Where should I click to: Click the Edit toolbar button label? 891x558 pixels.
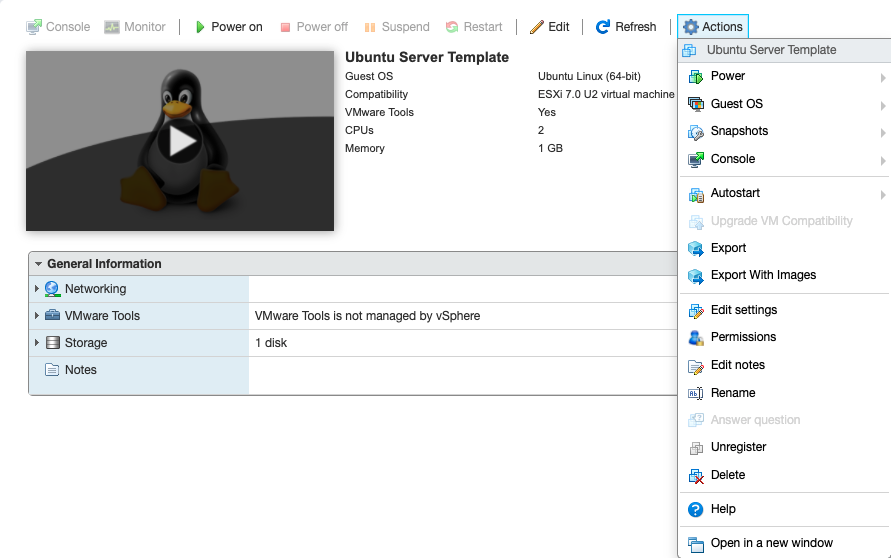click(x=559, y=27)
